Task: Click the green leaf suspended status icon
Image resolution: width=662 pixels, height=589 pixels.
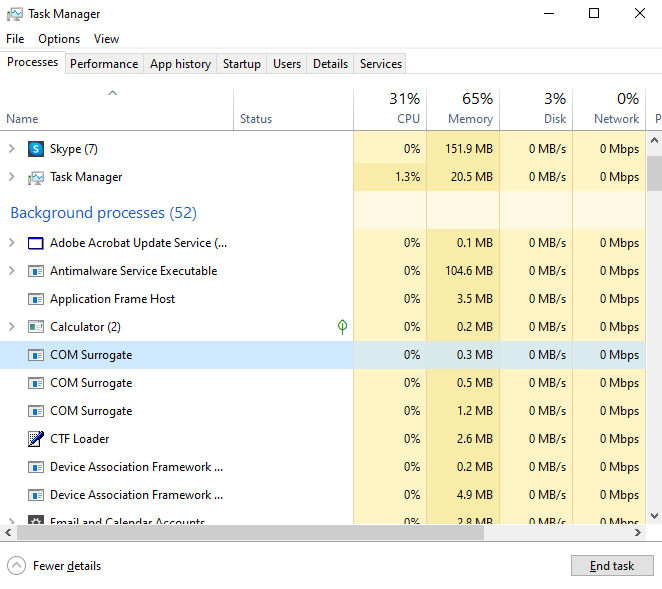Action: 342,327
